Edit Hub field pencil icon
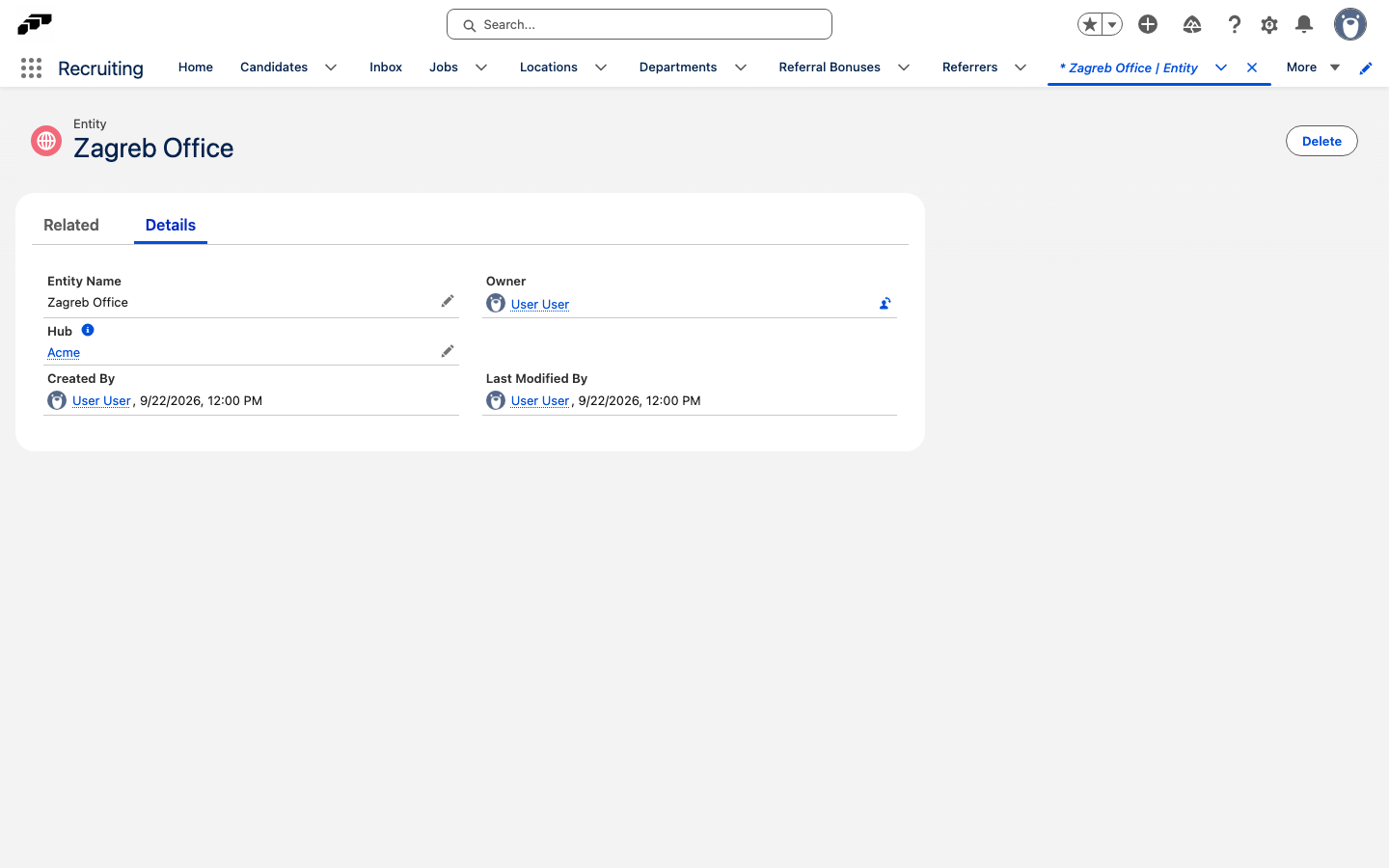Viewport: 1389px width, 868px height. coord(448,351)
